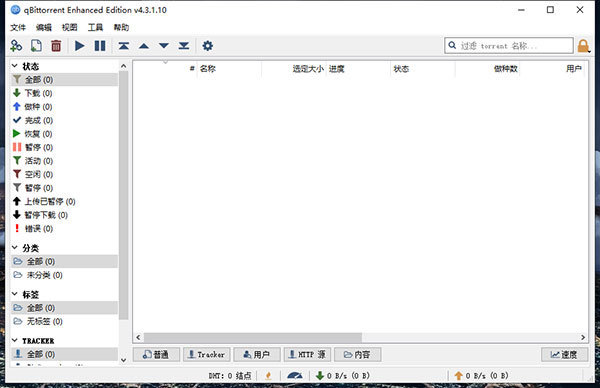Resume torrents with blue play icon
This screenshot has height=388, width=600.
point(80,46)
